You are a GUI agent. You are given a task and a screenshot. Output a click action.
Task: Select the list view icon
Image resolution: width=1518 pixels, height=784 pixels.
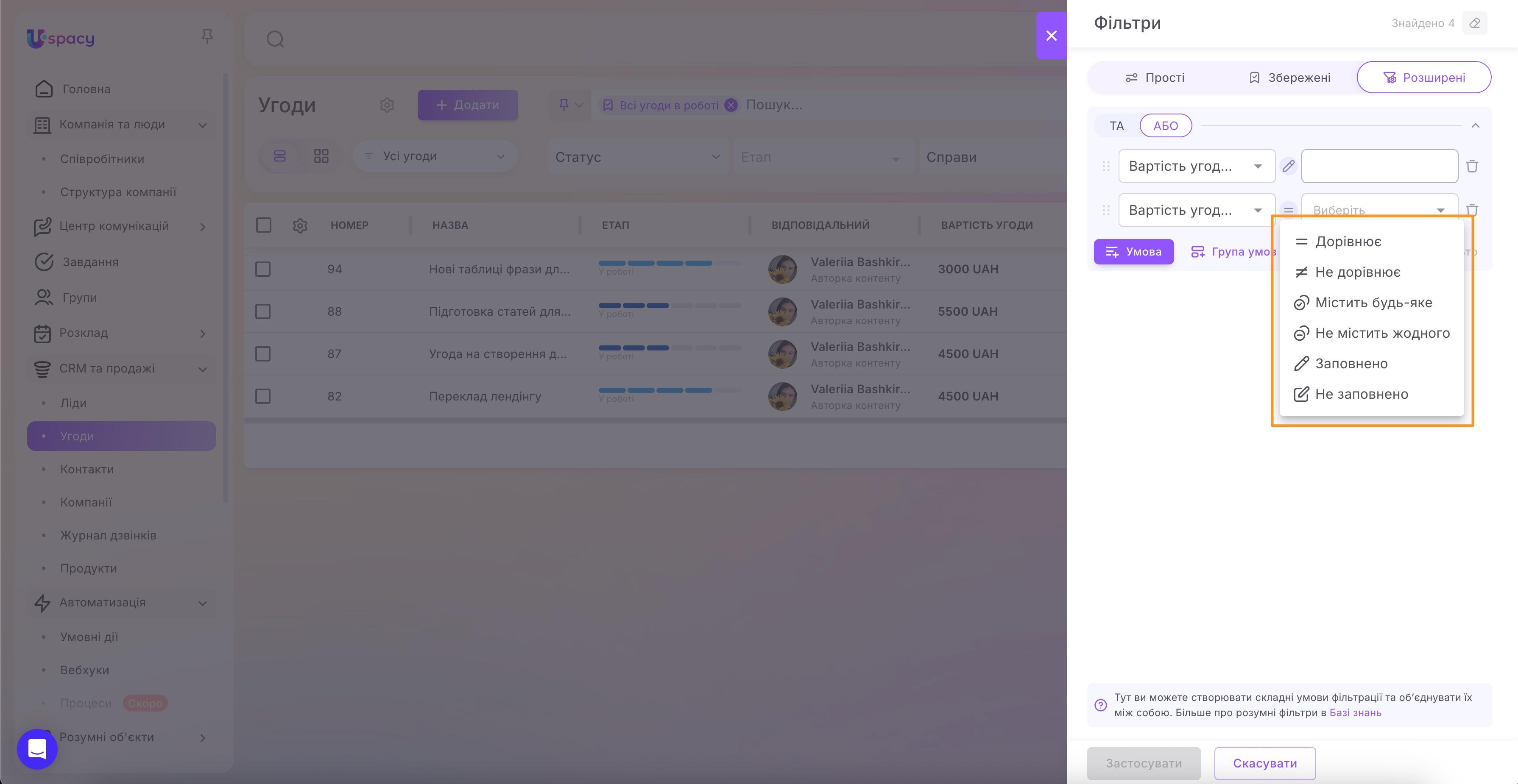tap(281, 156)
